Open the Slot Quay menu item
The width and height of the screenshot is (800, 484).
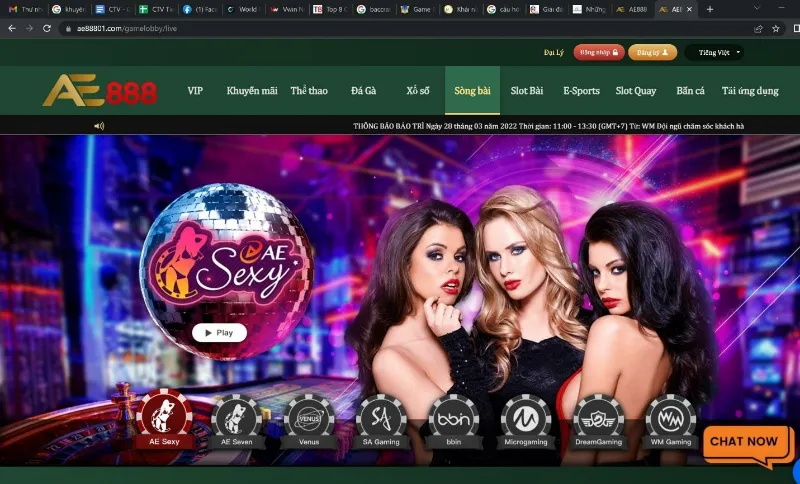click(x=636, y=91)
